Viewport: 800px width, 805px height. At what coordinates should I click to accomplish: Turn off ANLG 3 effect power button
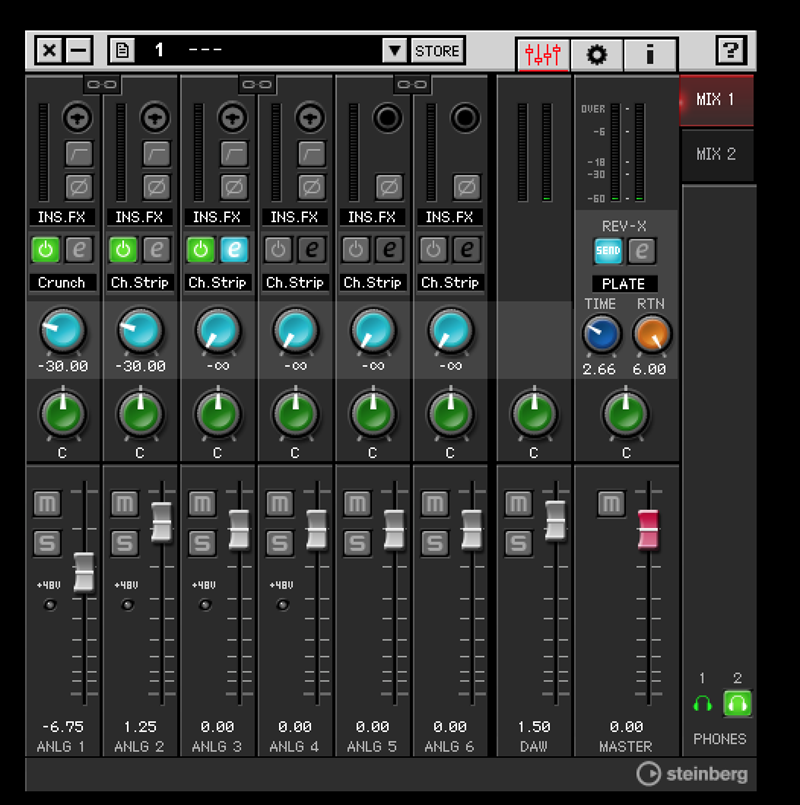click(201, 250)
